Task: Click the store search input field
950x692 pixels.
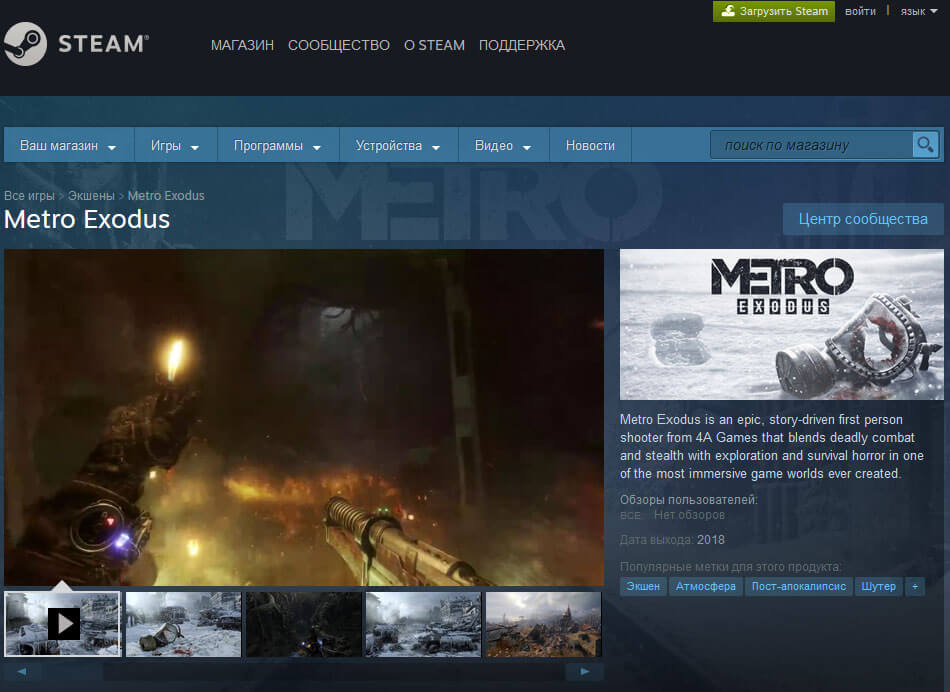Action: point(812,145)
